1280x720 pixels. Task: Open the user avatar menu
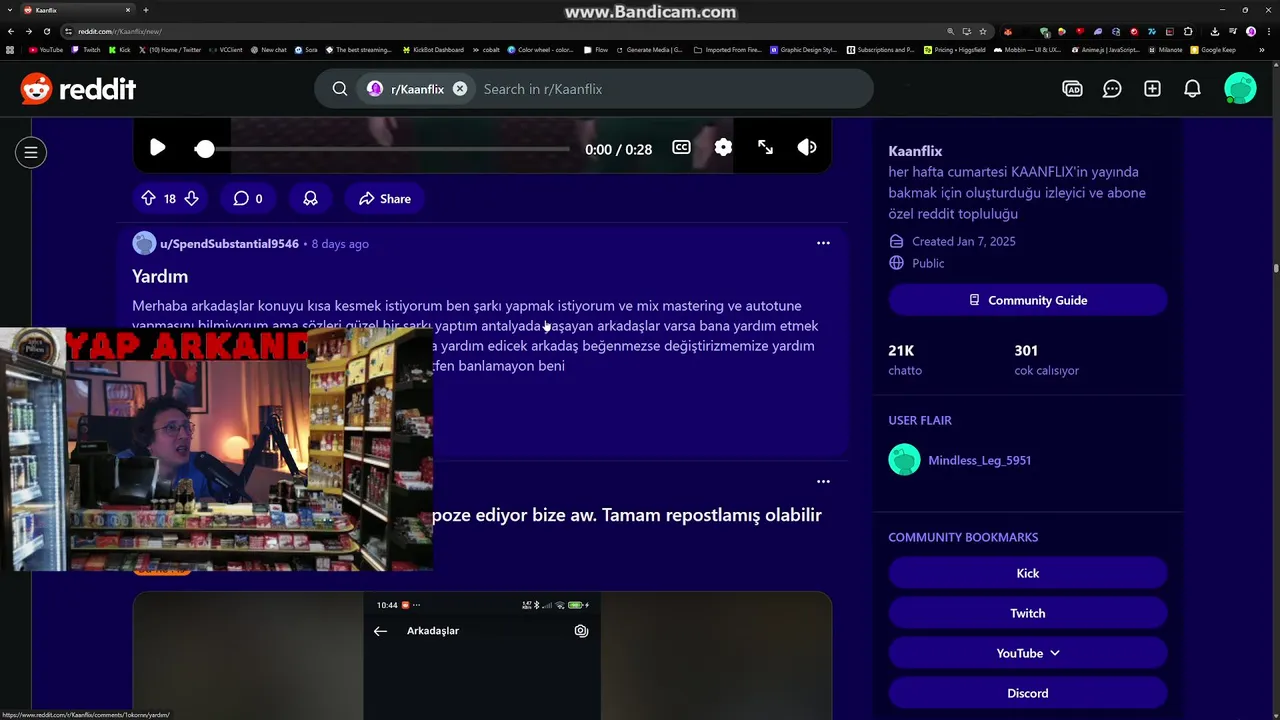pyautogui.click(x=1240, y=89)
